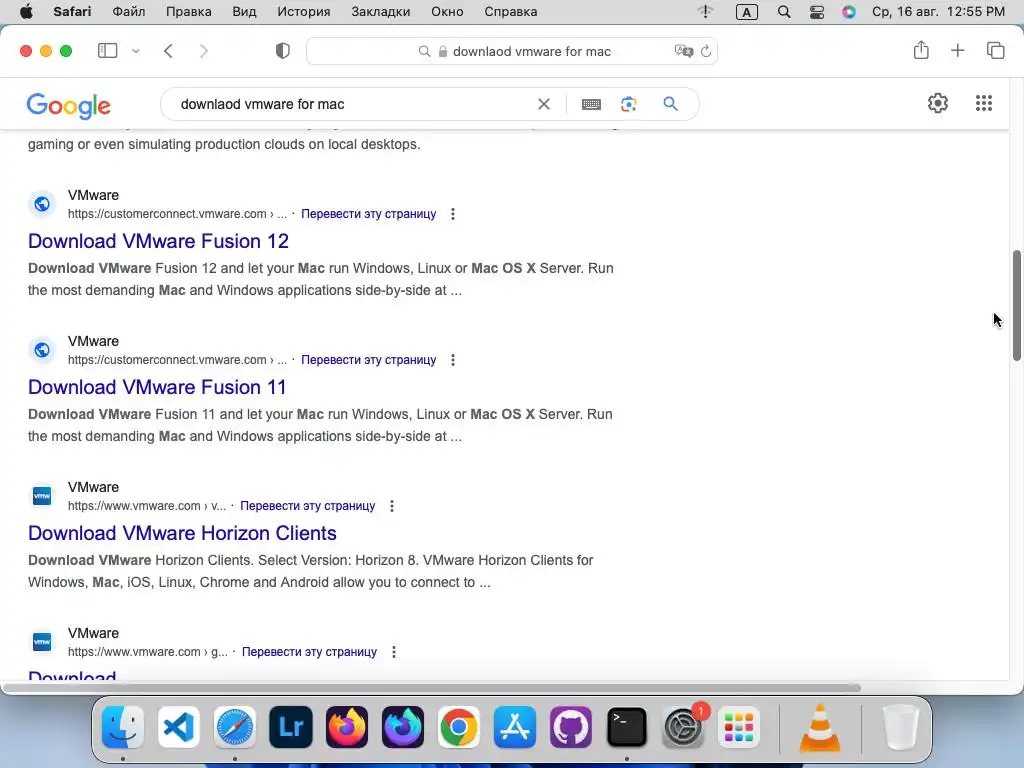The height and width of the screenshot is (768, 1024).
Task: Open the Вид menu
Action: tap(244, 12)
